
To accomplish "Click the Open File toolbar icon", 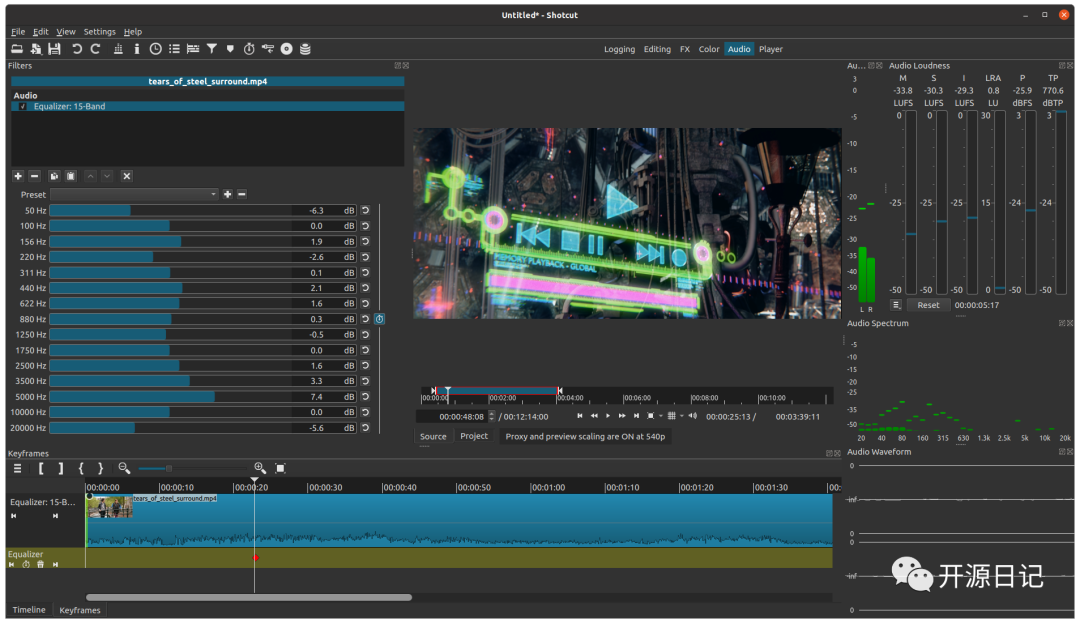I will click(17, 49).
